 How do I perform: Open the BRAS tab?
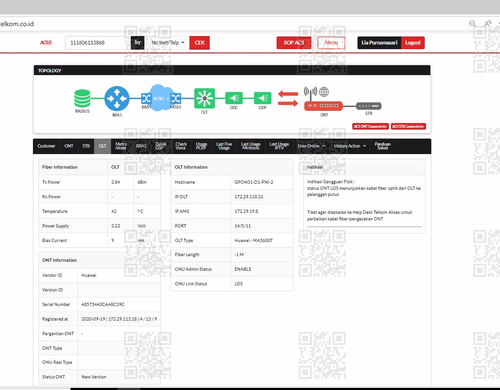click(141, 146)
